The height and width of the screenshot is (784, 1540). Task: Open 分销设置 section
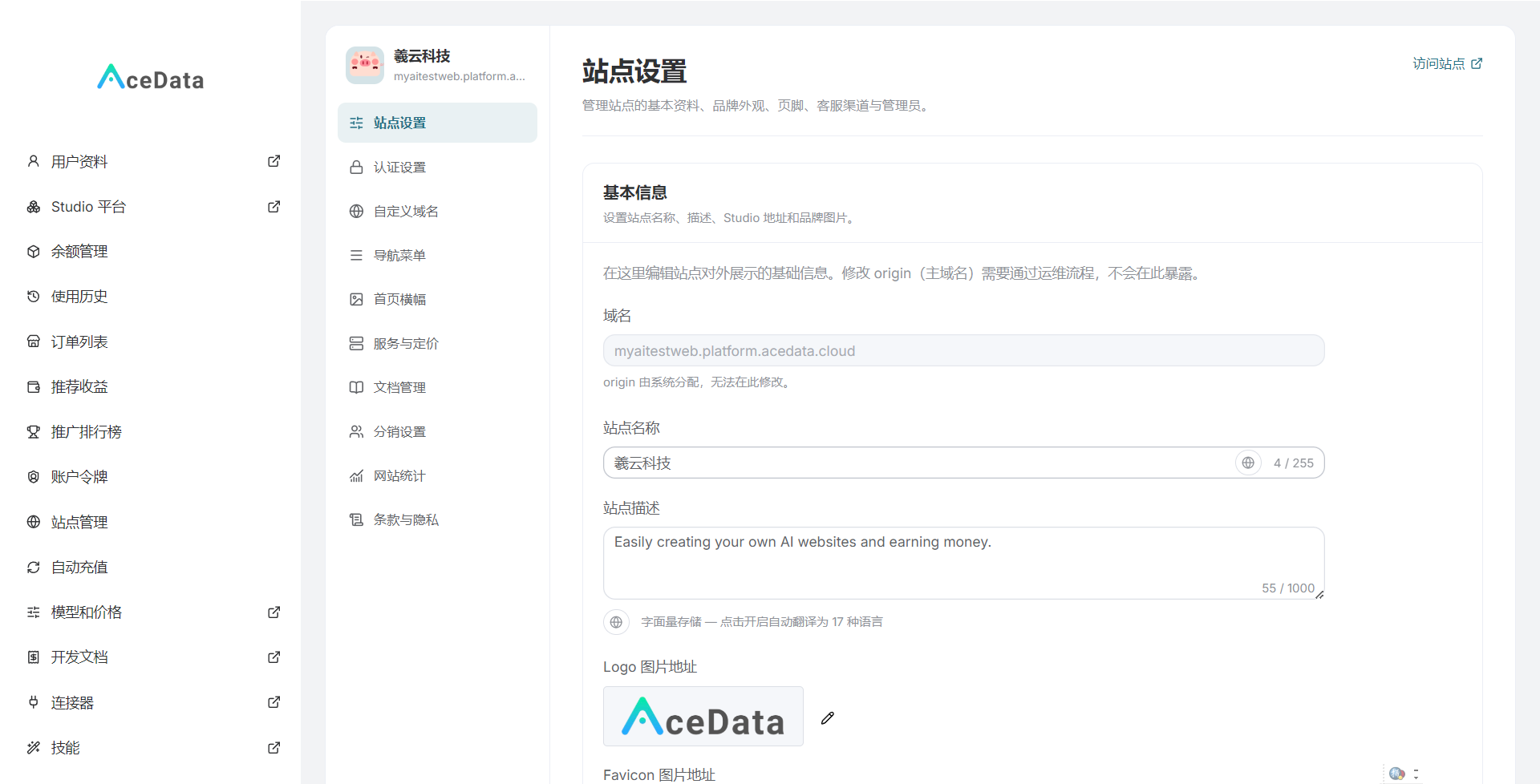(x=437, y=431)
